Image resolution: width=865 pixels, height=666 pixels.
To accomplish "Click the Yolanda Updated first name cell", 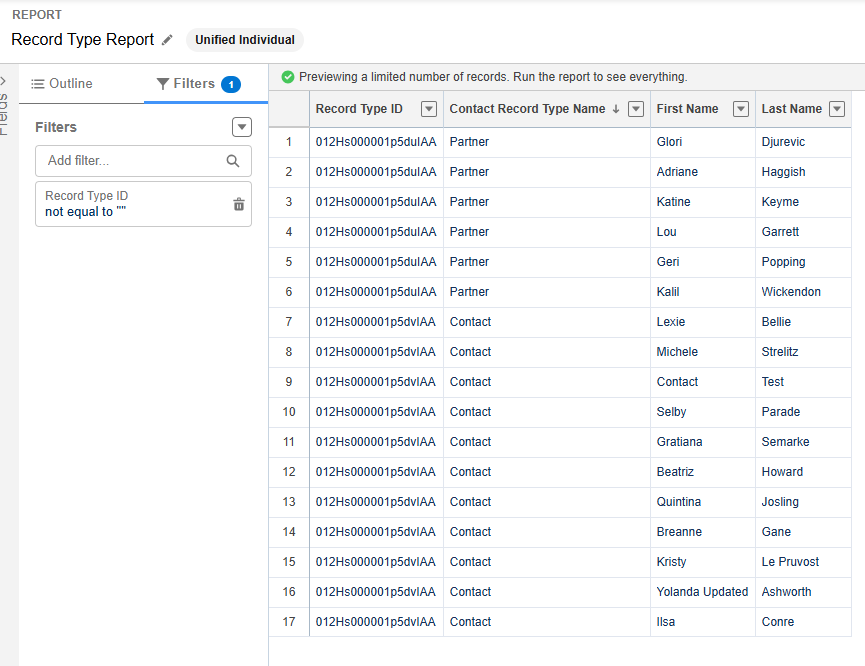I will click(x=702, y=592).
